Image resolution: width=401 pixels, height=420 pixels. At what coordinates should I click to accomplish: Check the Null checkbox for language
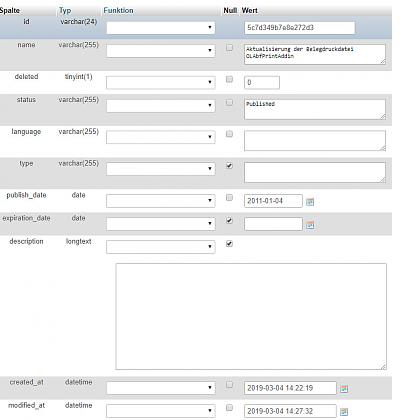[x=229, y=134]
